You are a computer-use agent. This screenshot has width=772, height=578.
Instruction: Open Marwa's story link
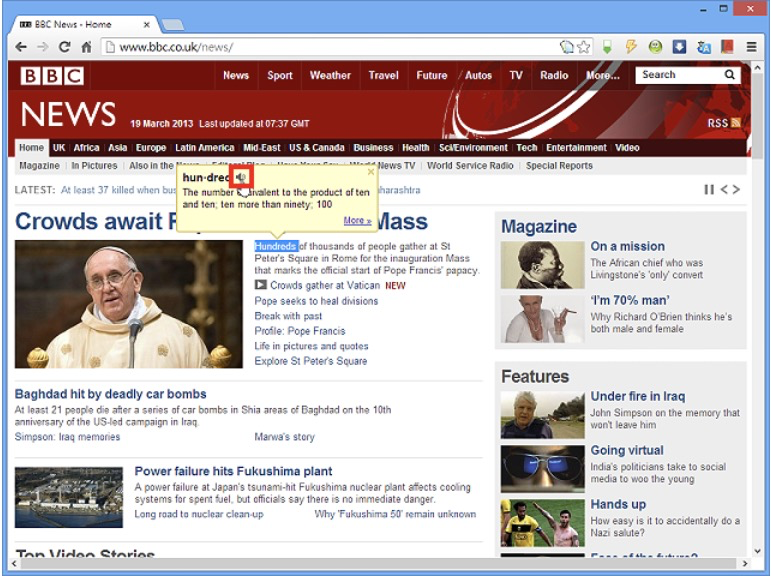pos(285,437)
